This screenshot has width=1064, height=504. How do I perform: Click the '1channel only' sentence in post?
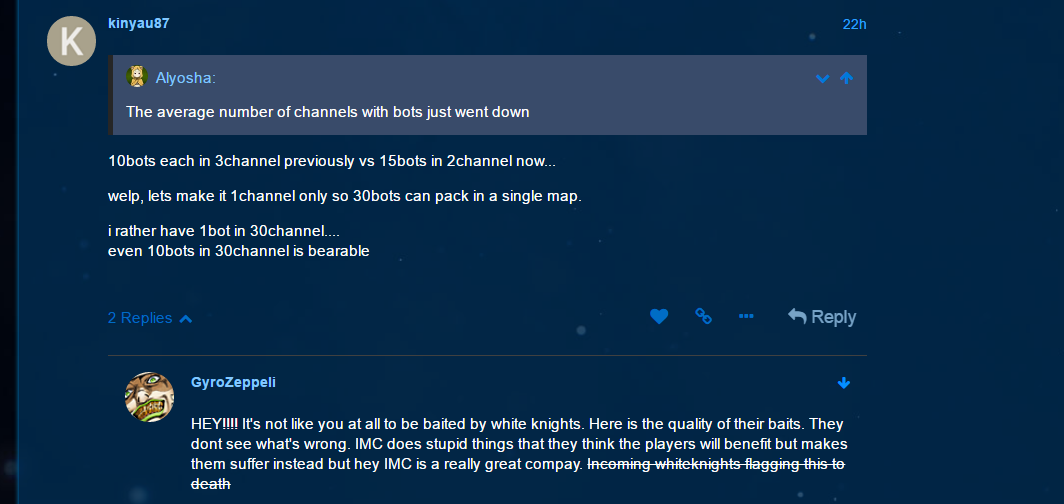click(x=344, y=196)
